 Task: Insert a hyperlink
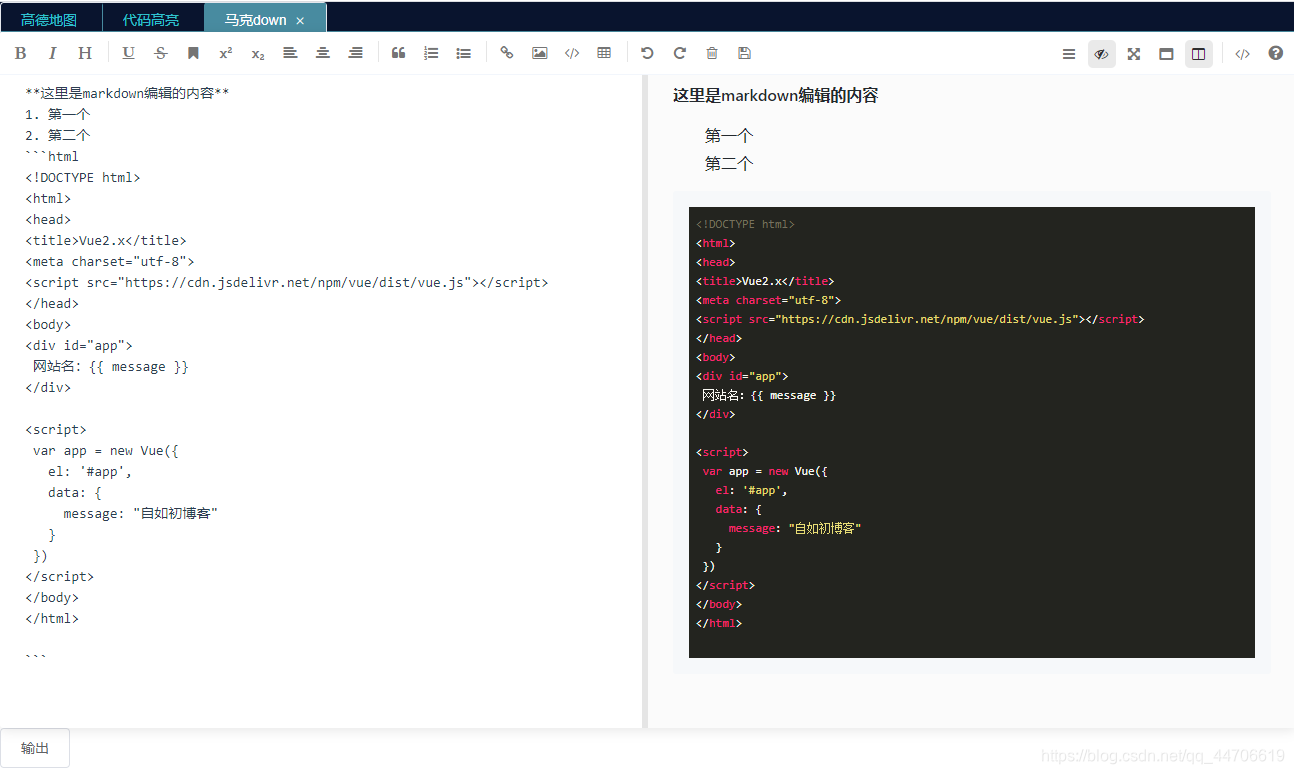[507, 53]
